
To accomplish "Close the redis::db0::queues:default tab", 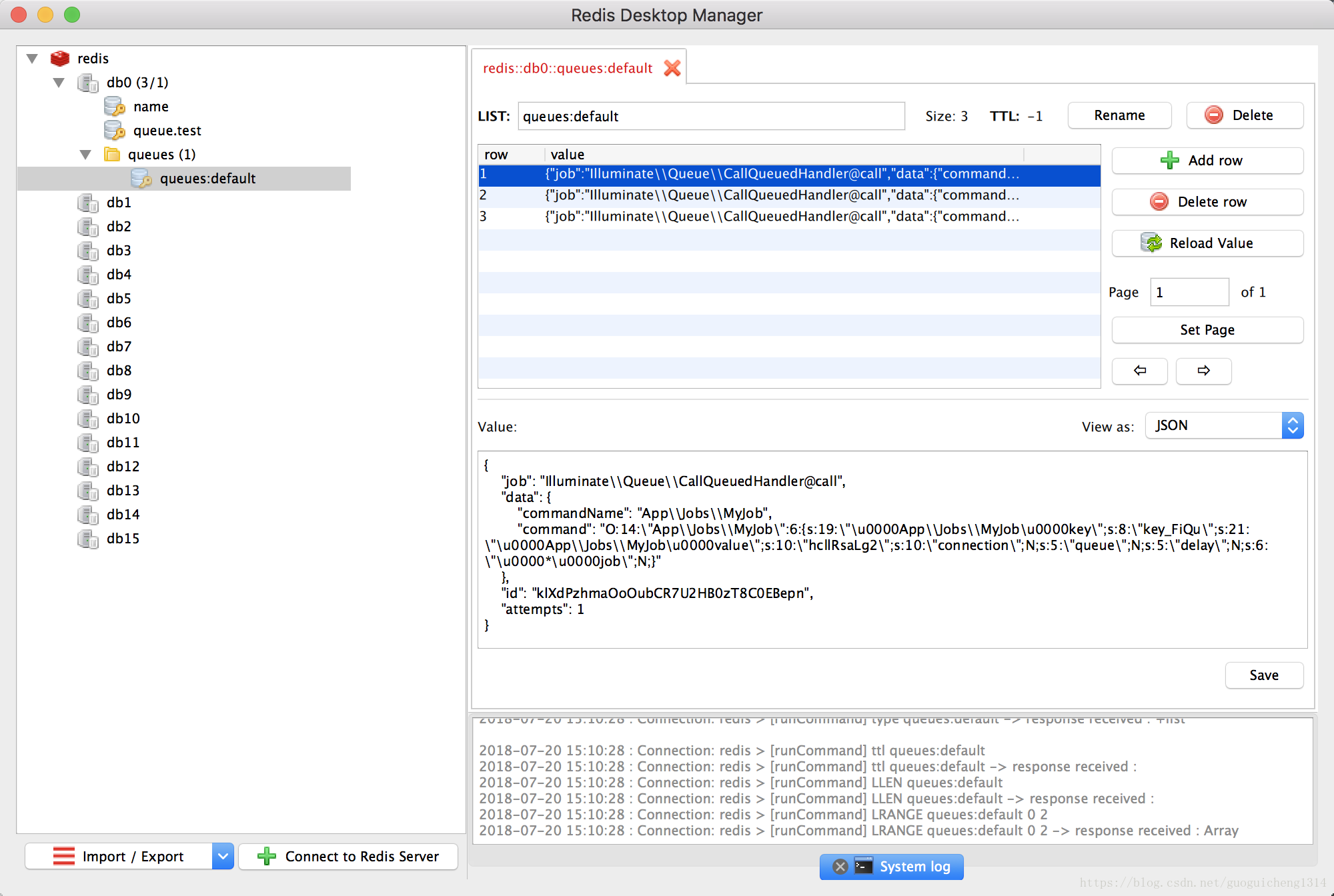I will click(672, 68).
